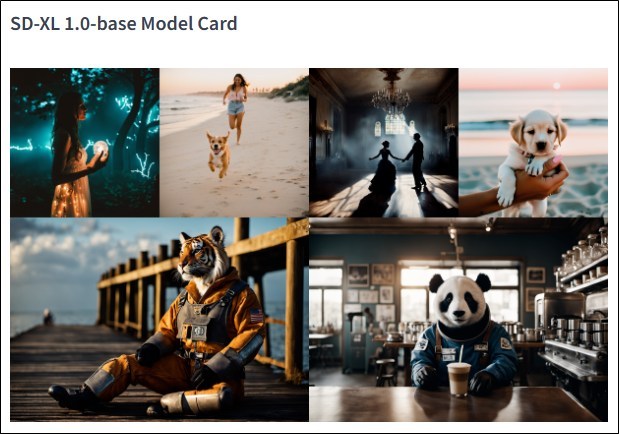This screenshot has height=434, width=619.
Task: Click the chandelier in the ballroom
Action: [391, 94]
